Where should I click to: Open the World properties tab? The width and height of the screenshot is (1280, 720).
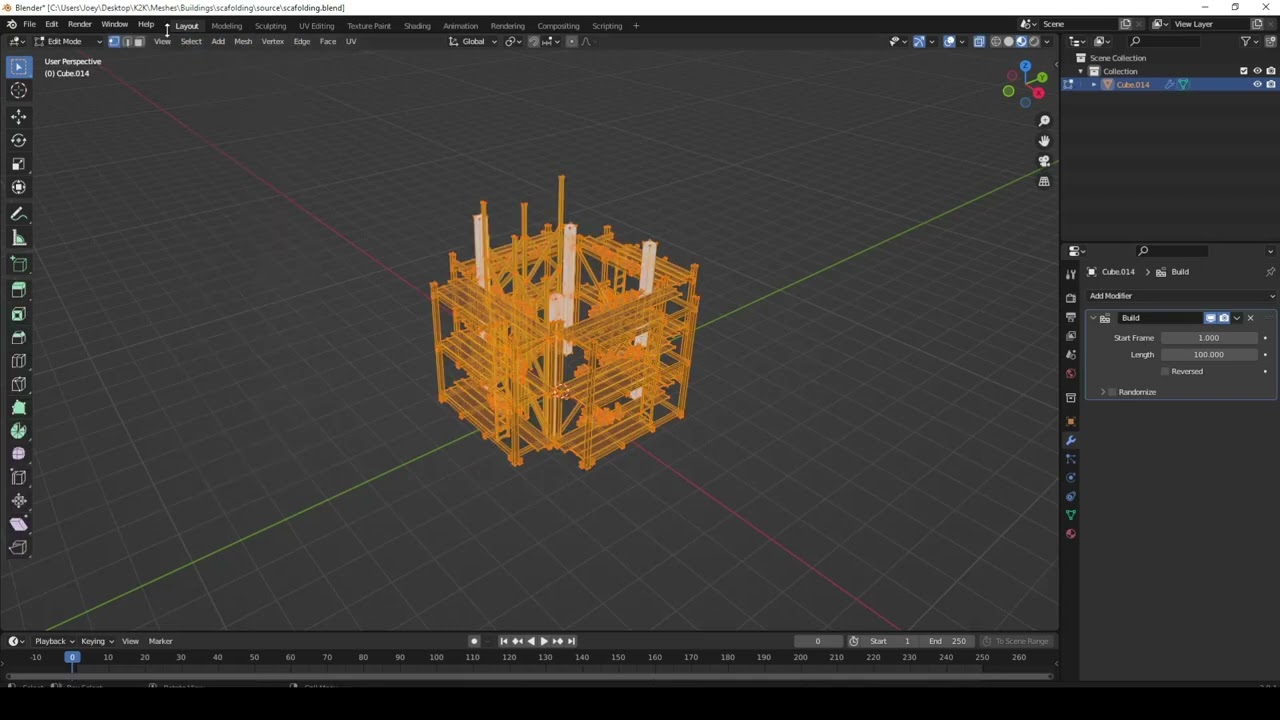(x=1071, y=373)
